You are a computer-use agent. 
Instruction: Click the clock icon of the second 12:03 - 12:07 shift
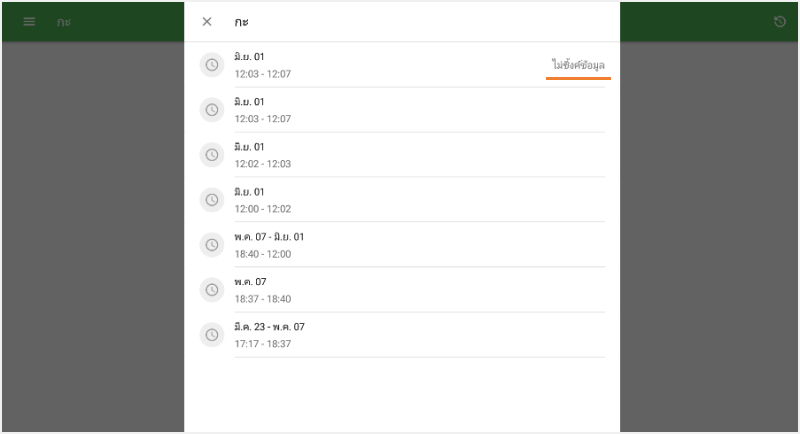point(211,110)
